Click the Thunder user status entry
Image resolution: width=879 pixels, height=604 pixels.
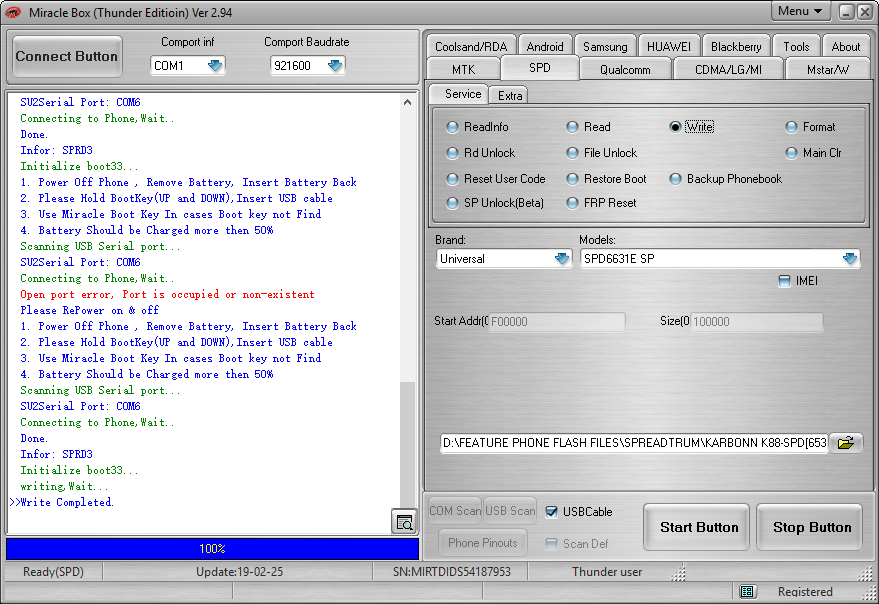607,571
